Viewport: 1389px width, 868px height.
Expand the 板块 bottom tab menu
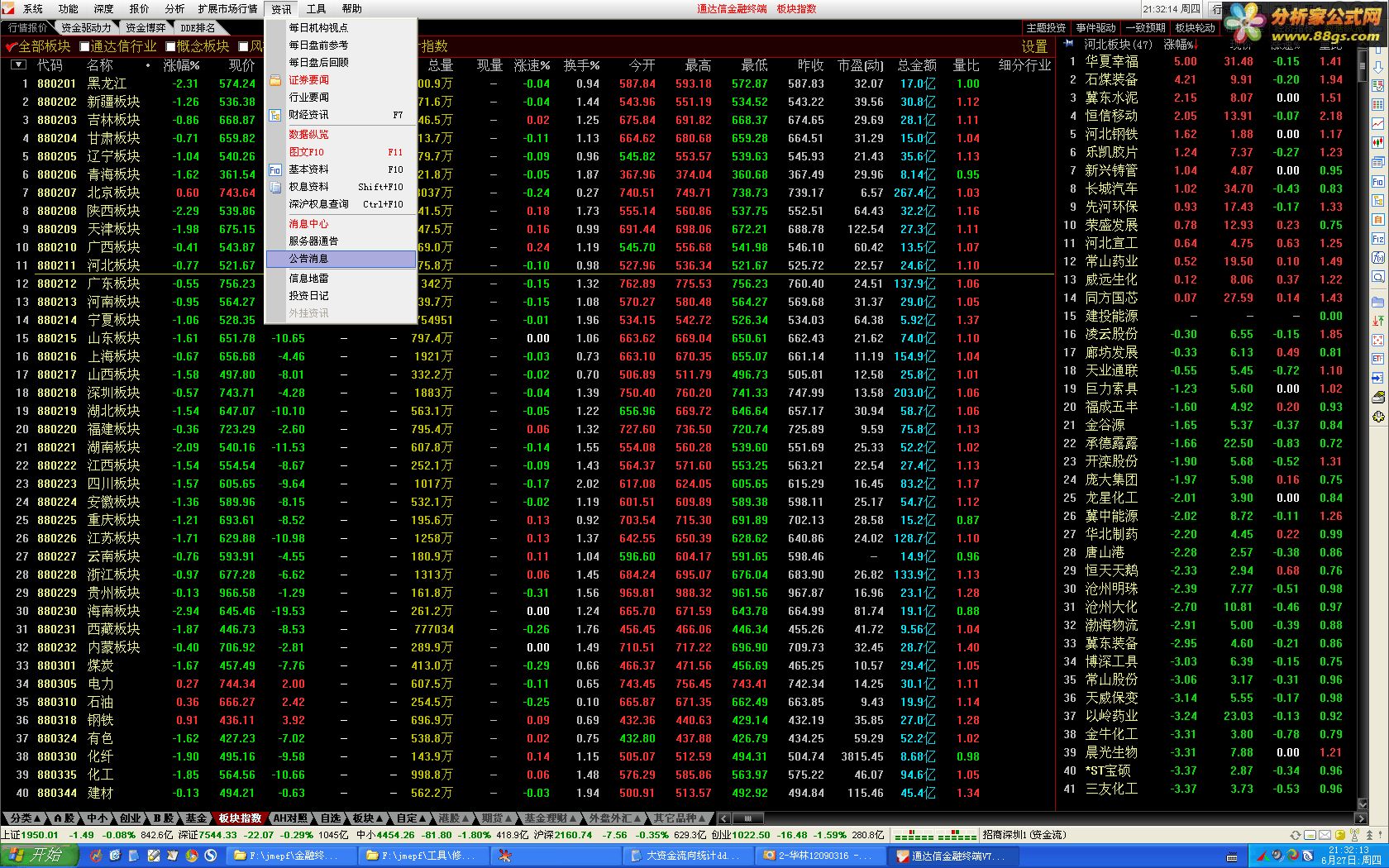tap(381, 818)
